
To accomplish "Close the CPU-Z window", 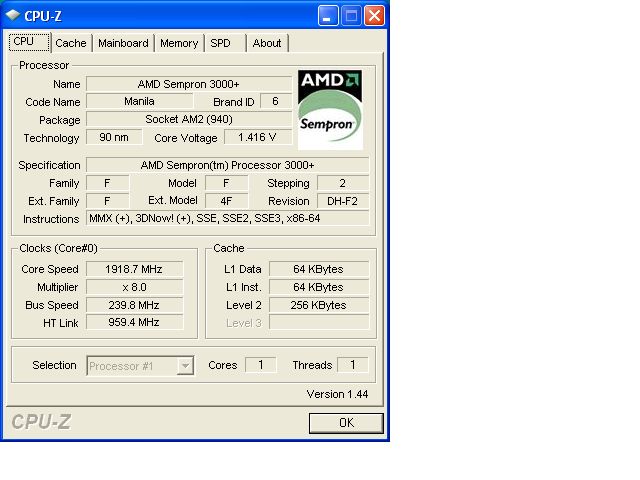I will pyautogui.click(x=374, y=16).
